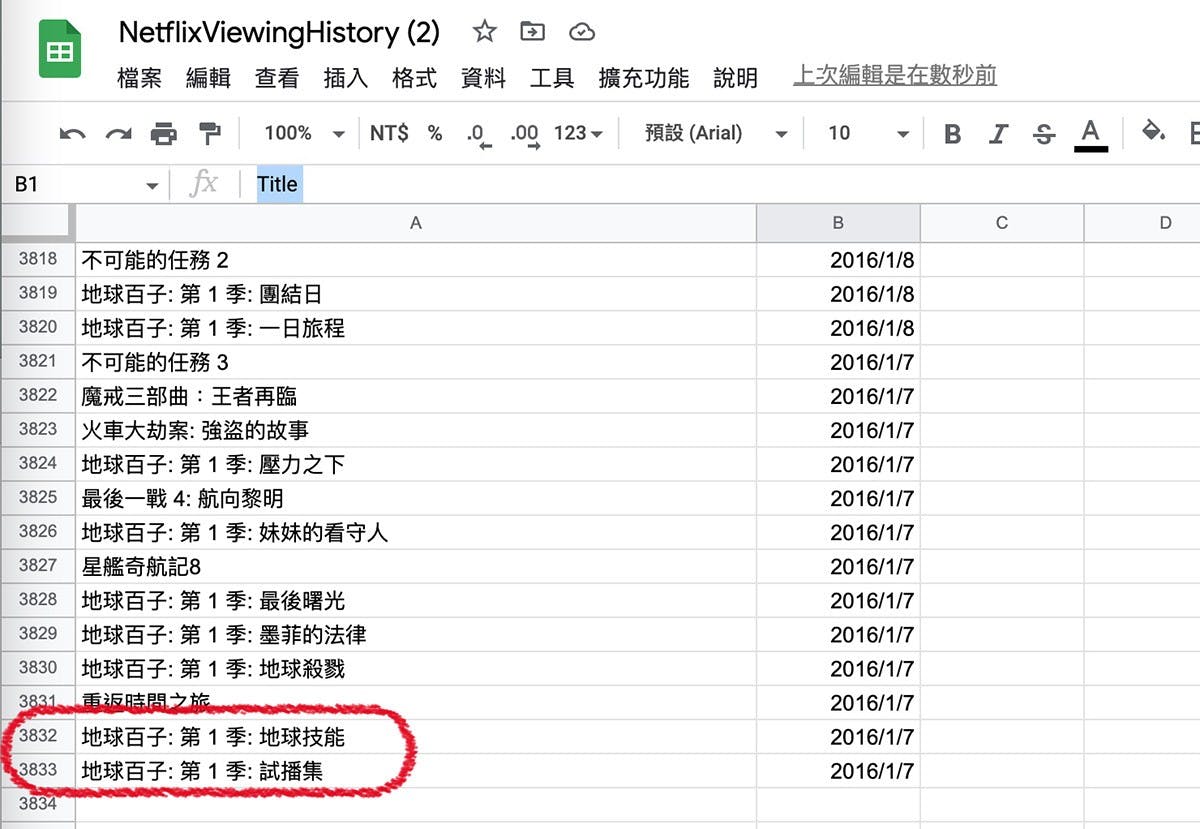The width and height of the screenshot is (1200, 829).
Task: Open the 預設 (Arial) font dropdown
Action: (x=716, y=133)
